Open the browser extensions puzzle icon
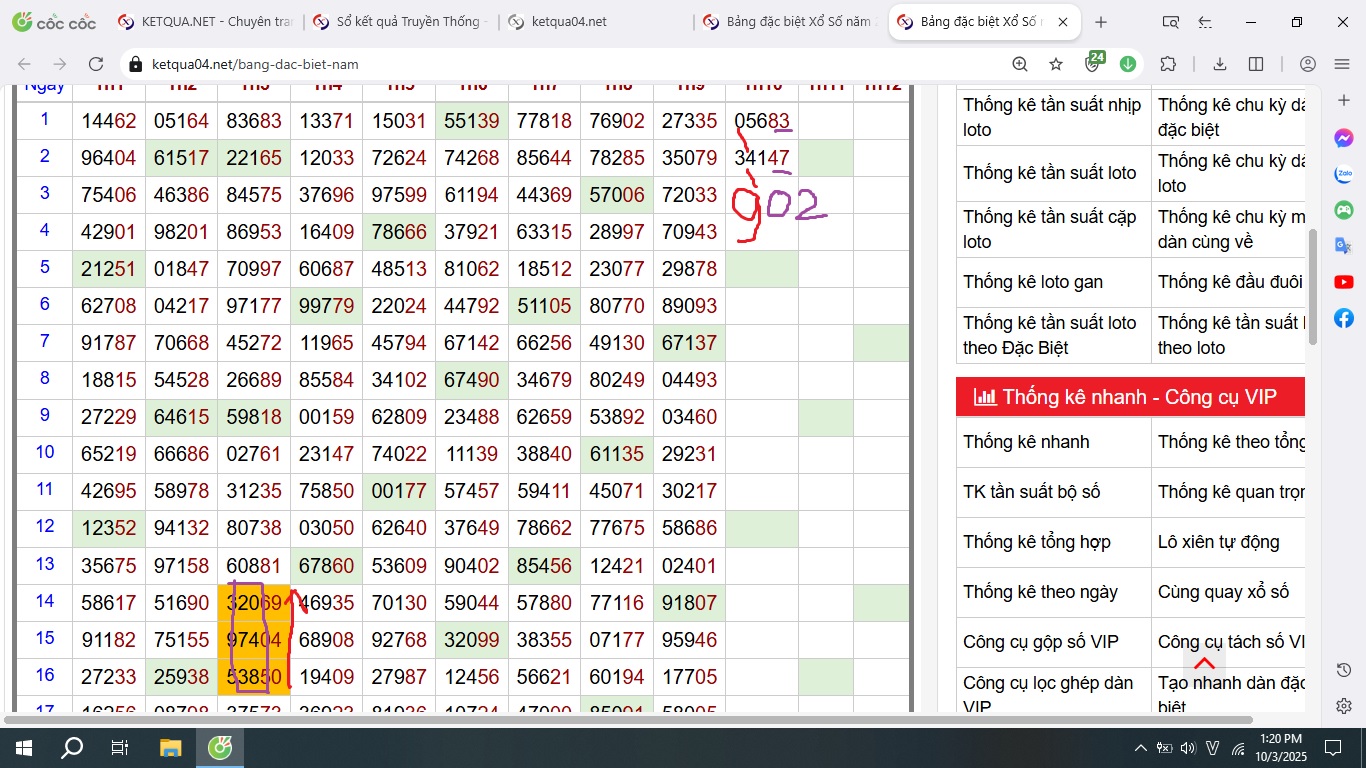 coord(1168,64)
